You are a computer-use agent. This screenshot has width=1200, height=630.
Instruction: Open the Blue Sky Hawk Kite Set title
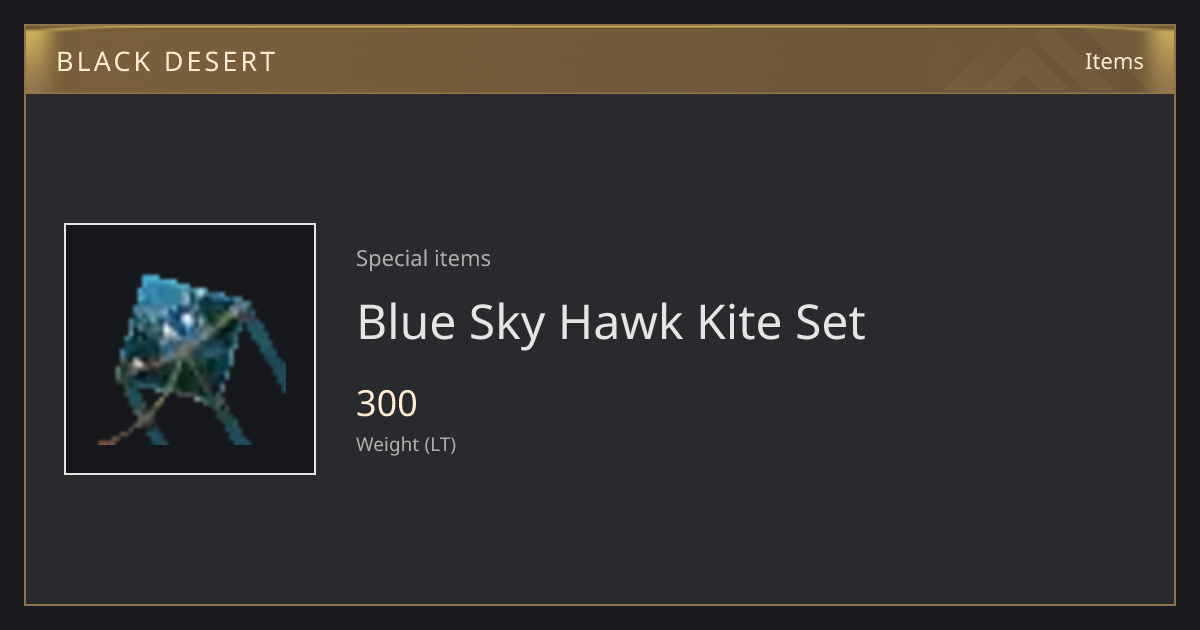tap(611, 322)
